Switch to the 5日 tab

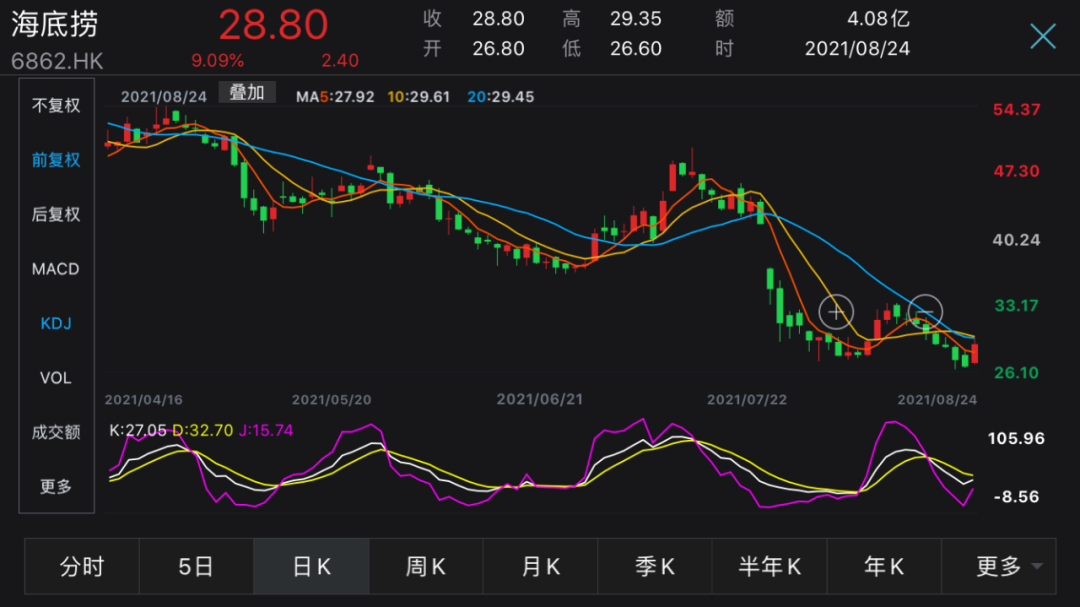click(x=196, y=567)
